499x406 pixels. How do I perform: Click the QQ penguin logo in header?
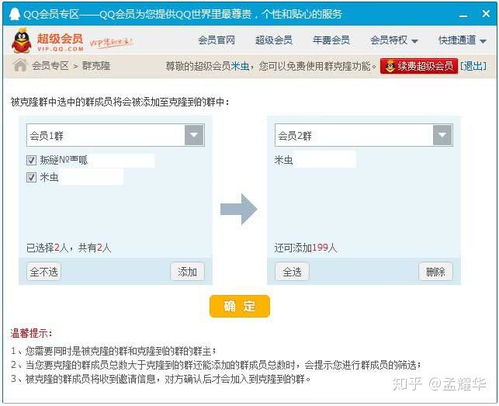coord(21,41)
